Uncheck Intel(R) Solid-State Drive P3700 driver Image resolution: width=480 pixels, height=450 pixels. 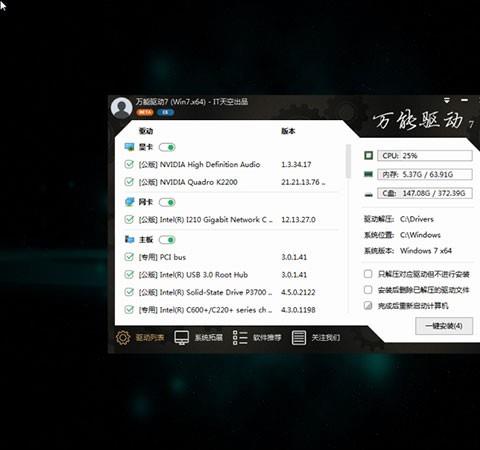point(129,292)
